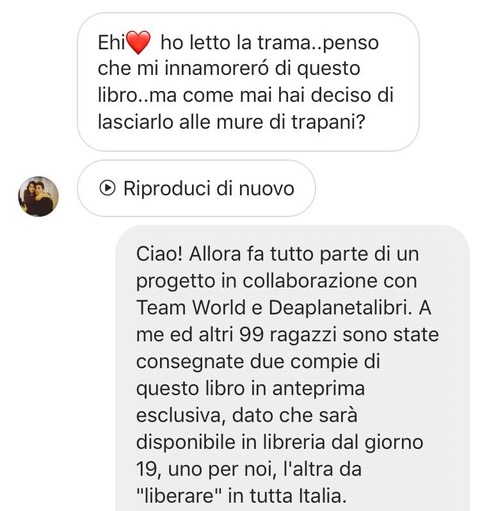Click the word "trapani?" ending the first message

pyautogui.click(x=328, y=123)
